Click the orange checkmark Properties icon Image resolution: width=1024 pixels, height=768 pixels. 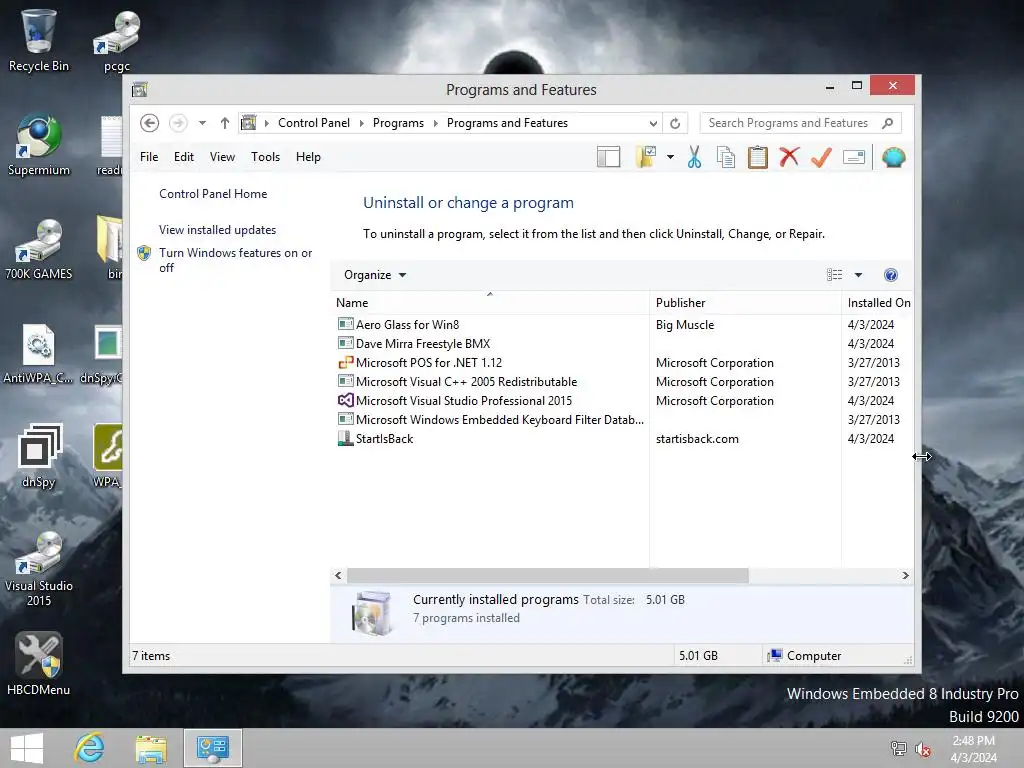tap(822, 157)
